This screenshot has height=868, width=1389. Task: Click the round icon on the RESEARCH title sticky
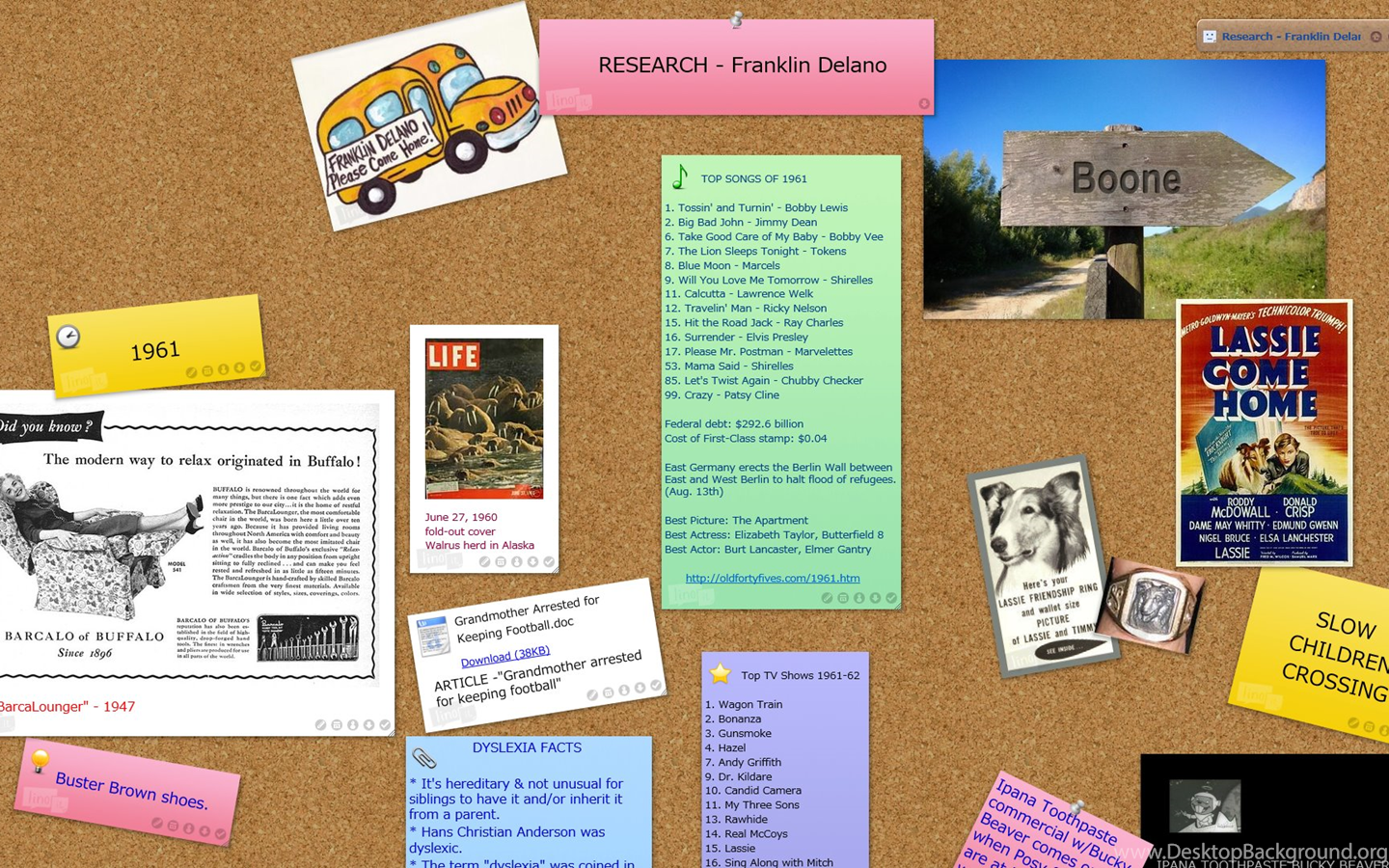924,103
